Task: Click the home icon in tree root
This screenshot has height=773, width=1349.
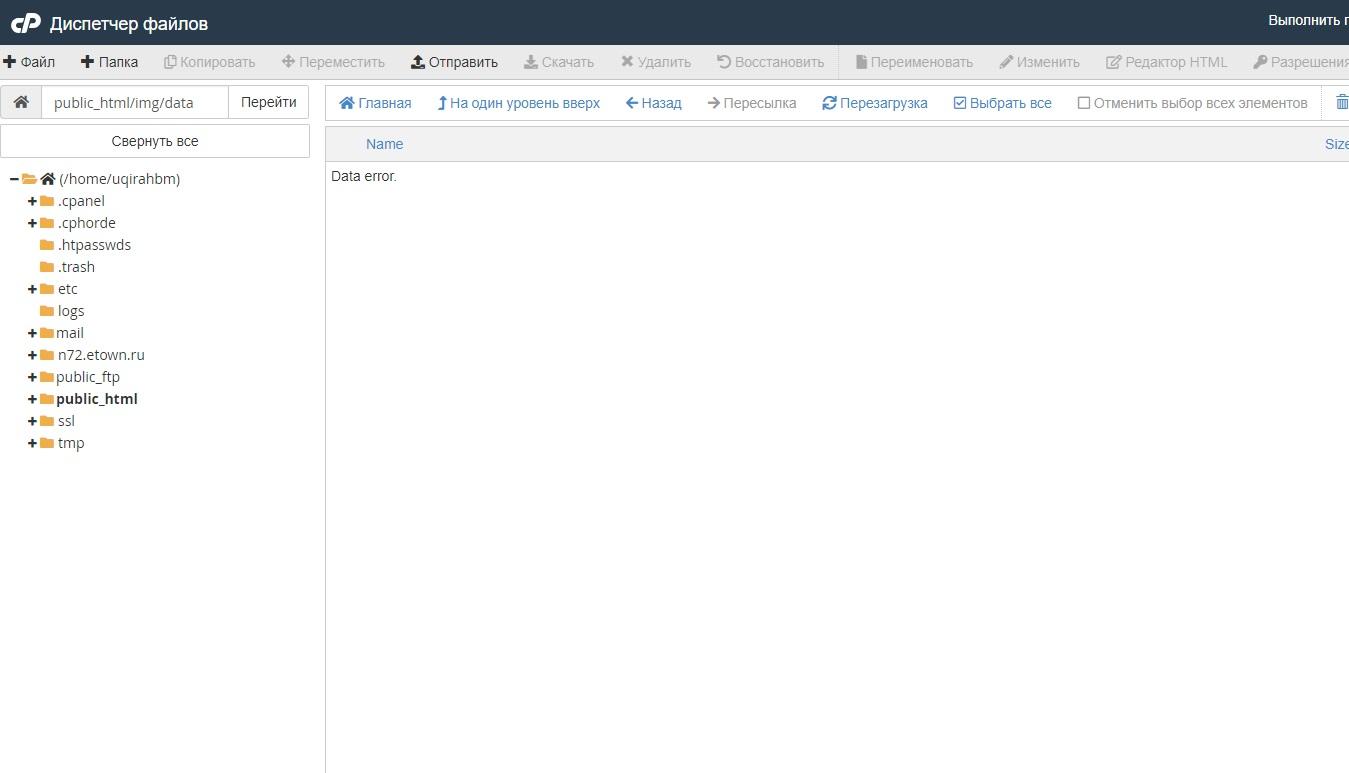Action: (47, 179)
